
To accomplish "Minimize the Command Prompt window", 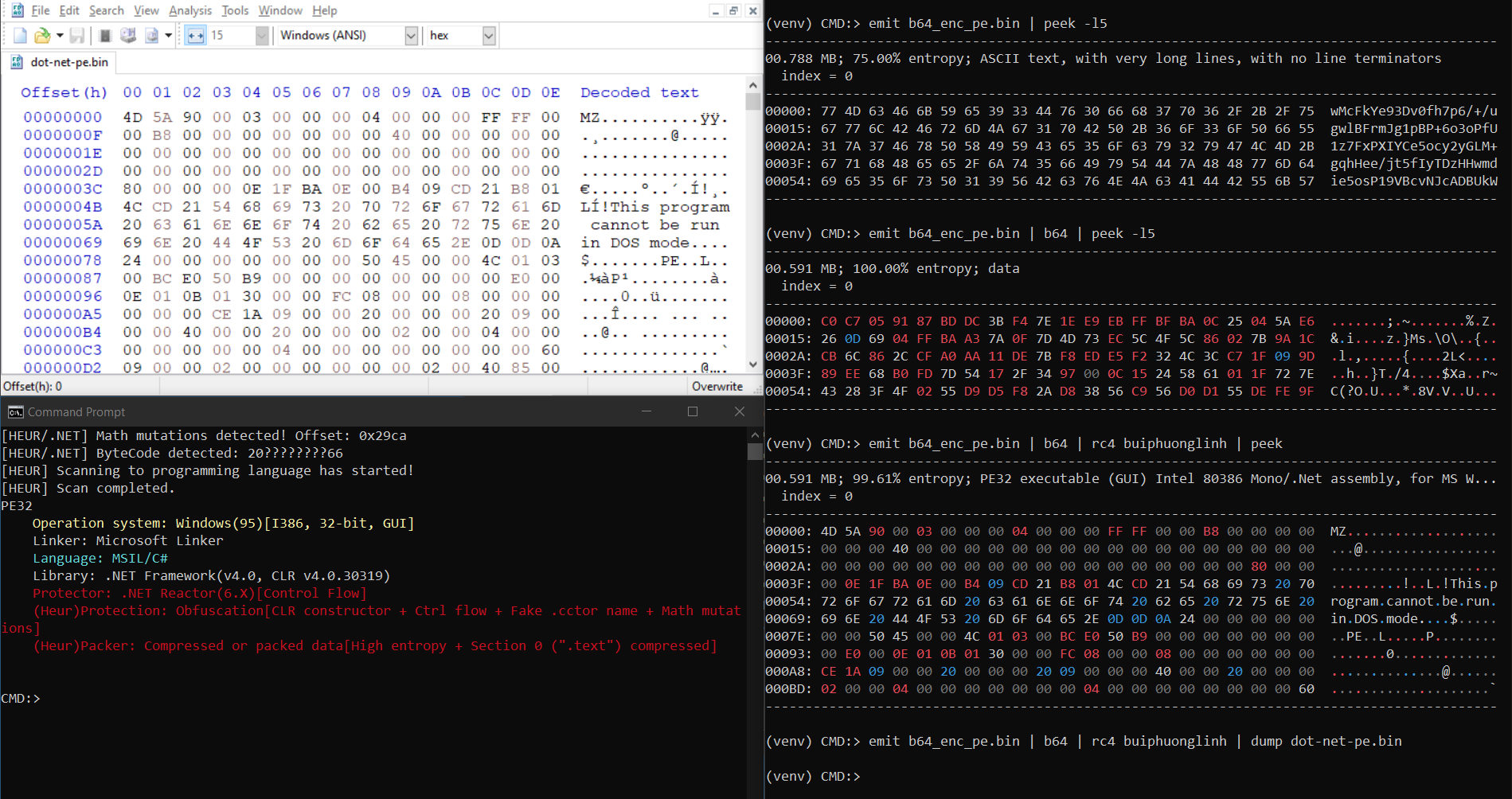I will [x=647, y=411].
